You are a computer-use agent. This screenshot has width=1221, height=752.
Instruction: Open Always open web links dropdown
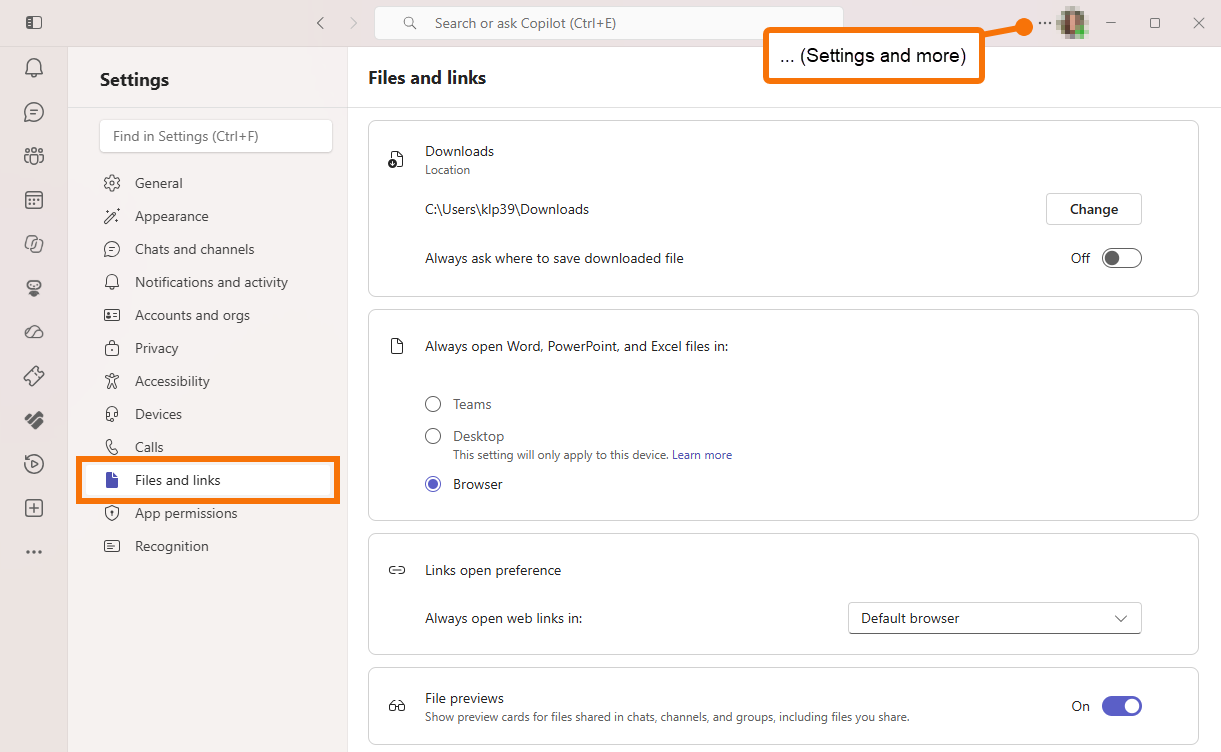coord(994,618)
